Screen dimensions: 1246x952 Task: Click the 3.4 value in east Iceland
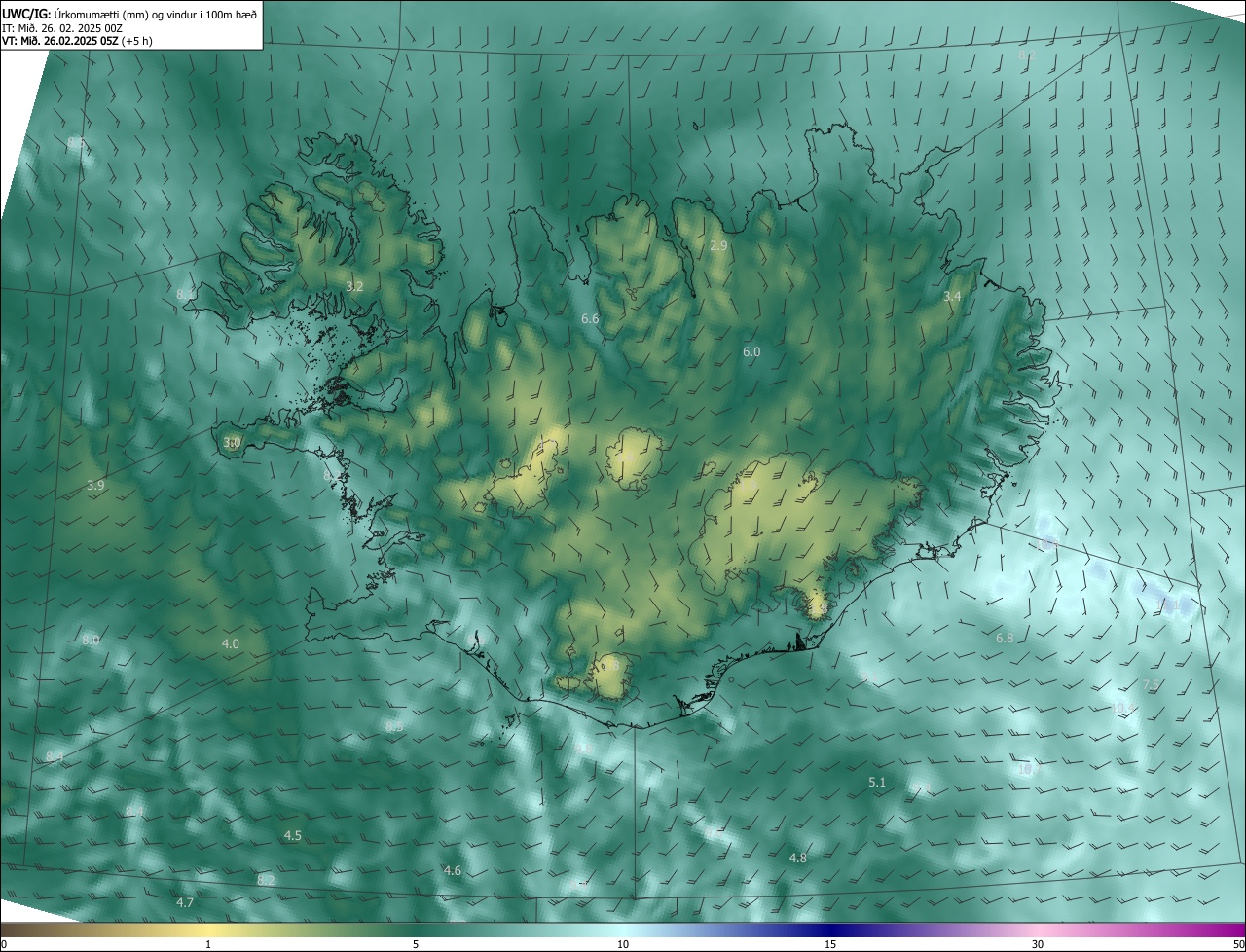[952, 296]
